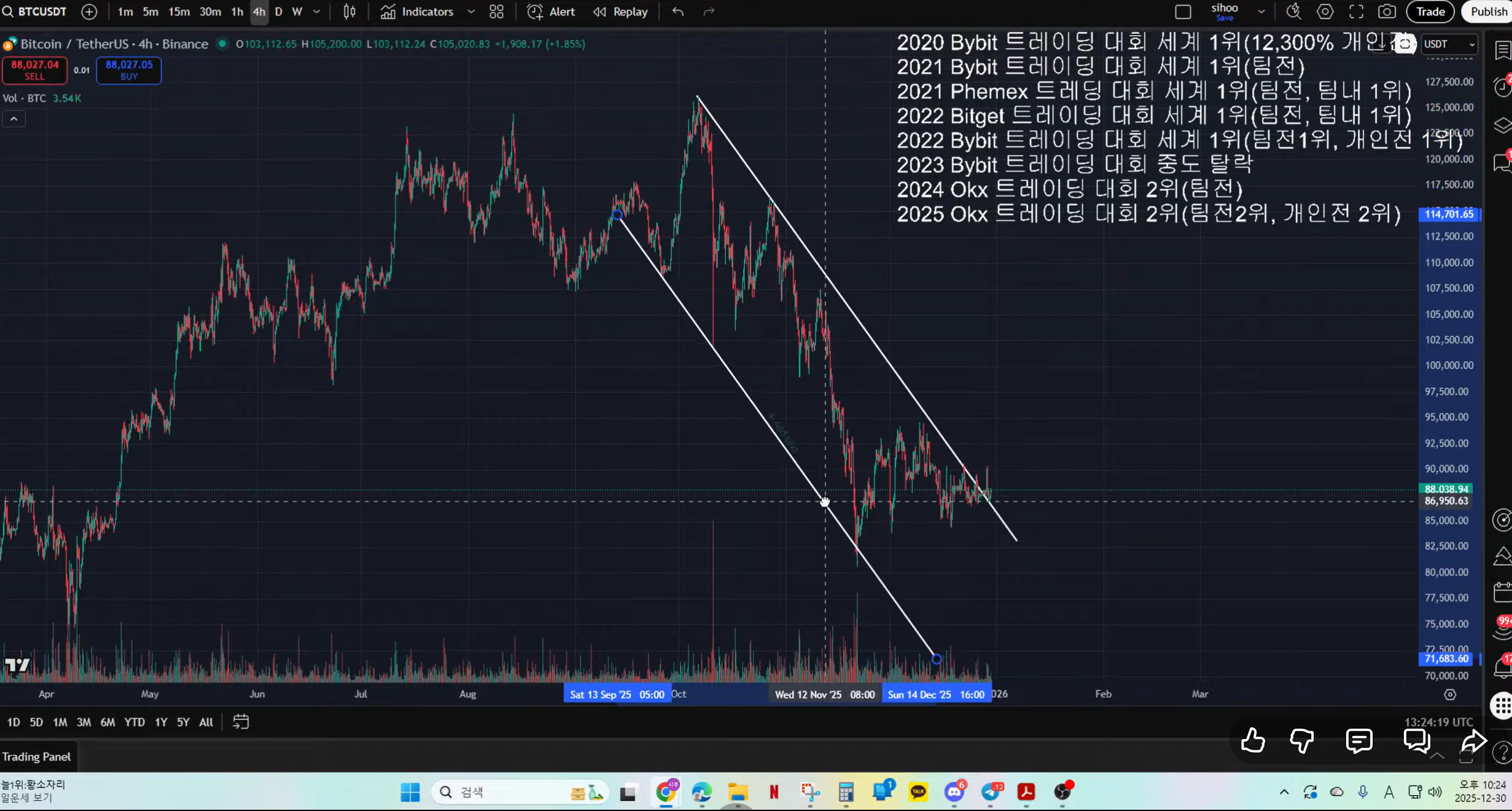Open the layout templates grid icon

point(496,12)
